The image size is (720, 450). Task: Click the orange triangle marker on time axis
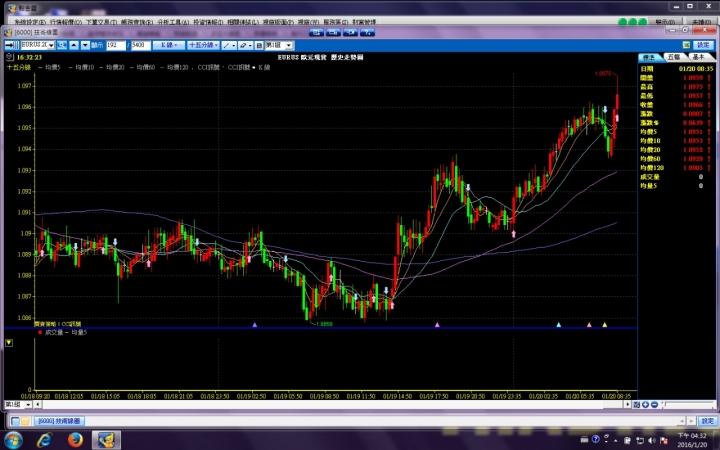point(590,325)
